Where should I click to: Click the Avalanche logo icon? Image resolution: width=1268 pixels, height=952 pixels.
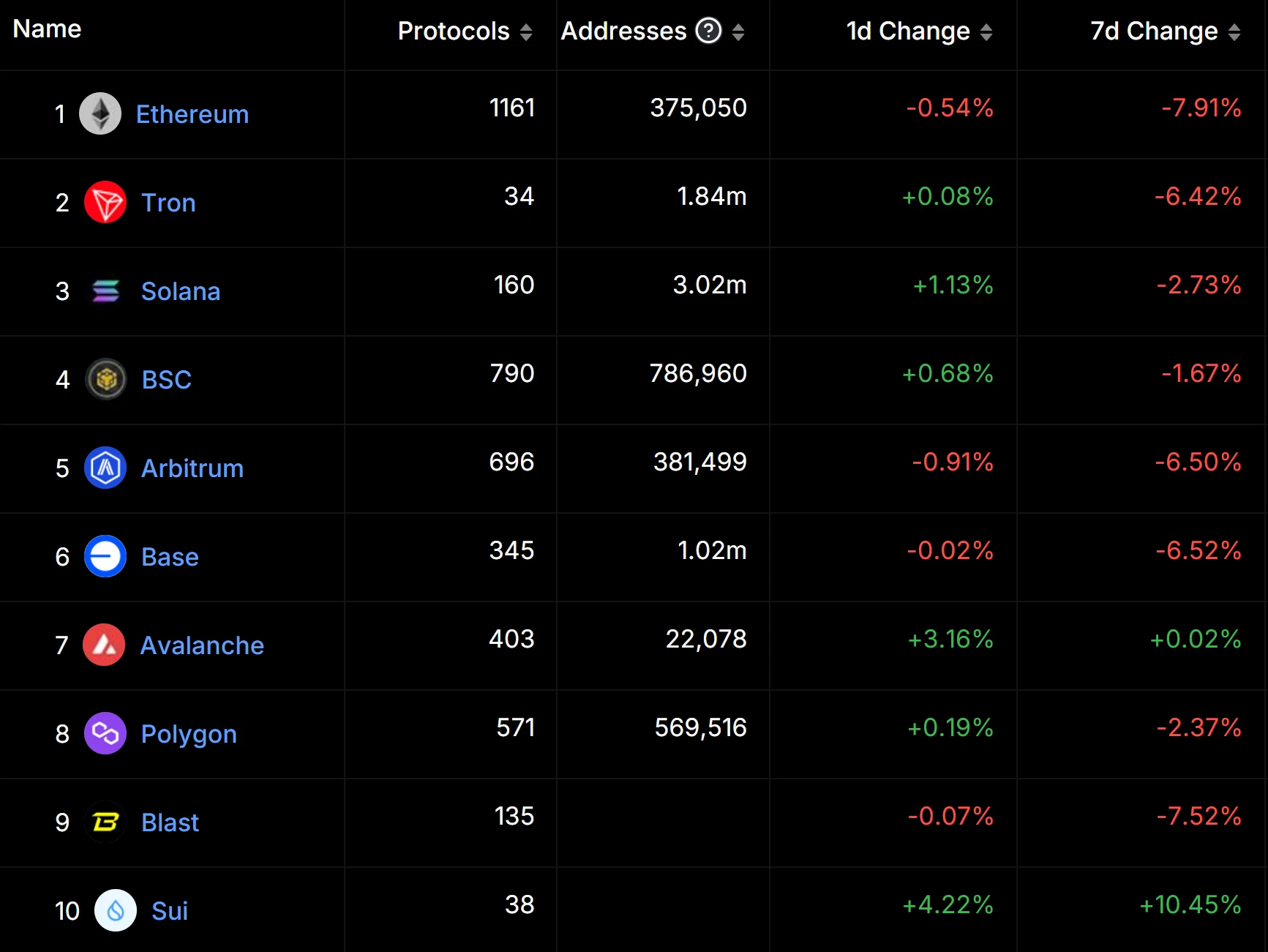click(104, 645)
